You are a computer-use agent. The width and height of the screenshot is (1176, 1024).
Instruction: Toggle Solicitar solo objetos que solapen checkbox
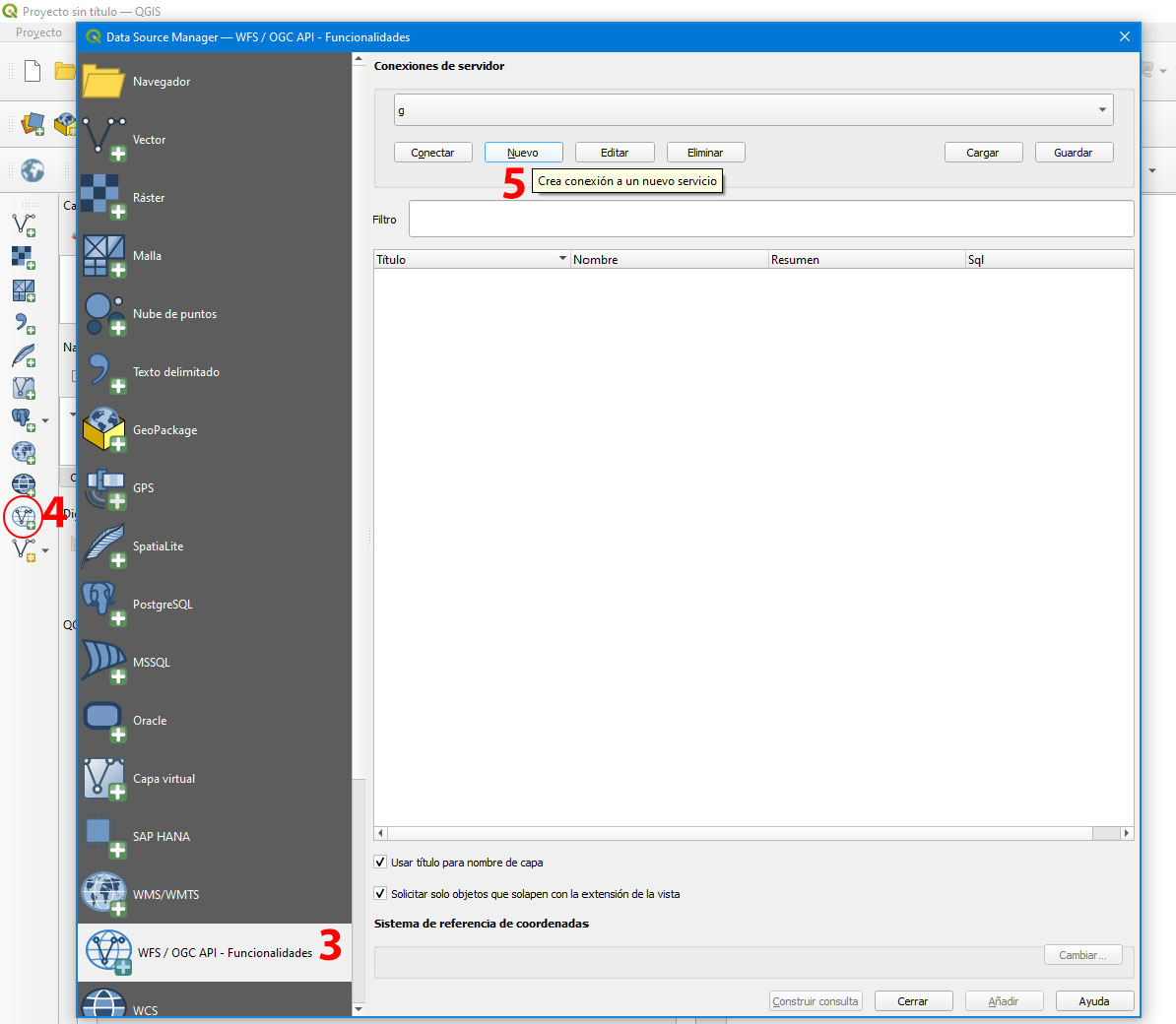pos(380,894)
